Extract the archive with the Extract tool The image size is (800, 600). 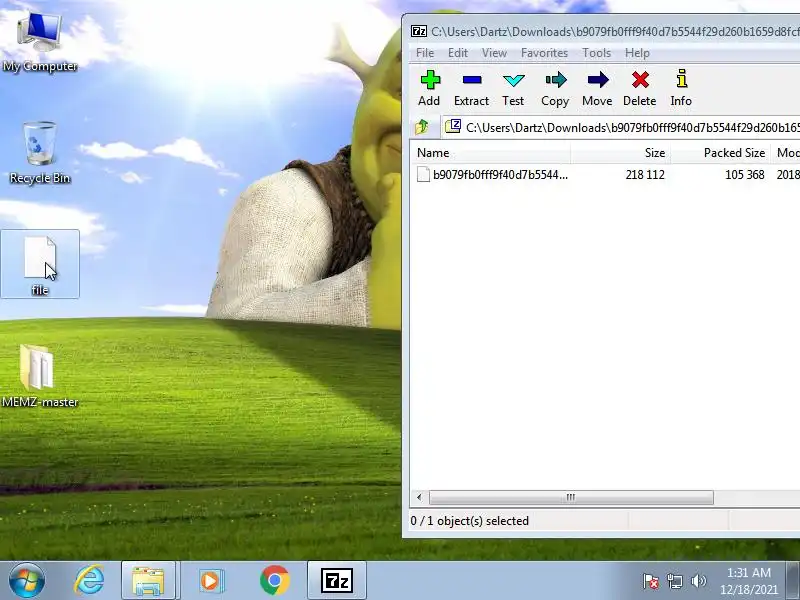coord(471,88)
